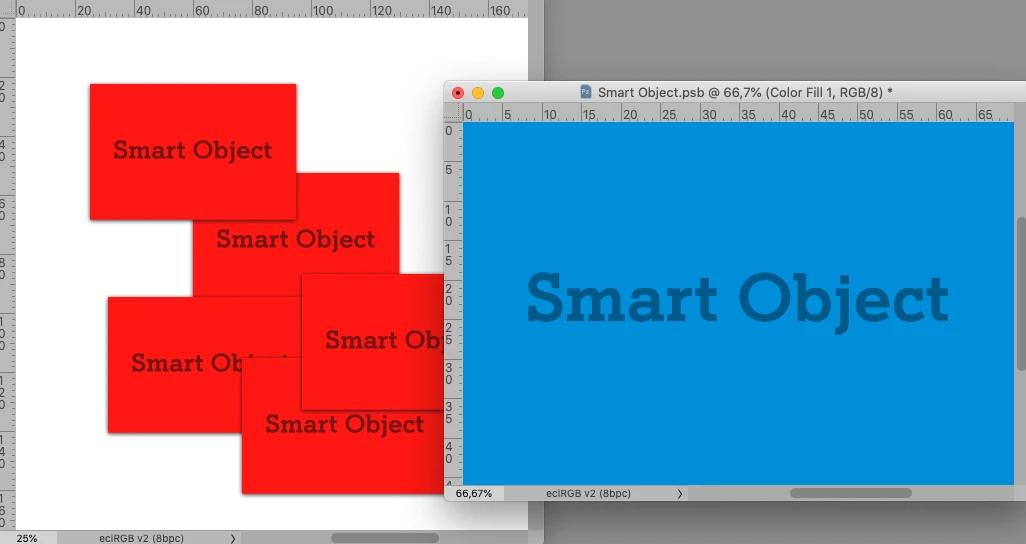Click the Smart Object.psb window title text
1026x544 pixels.
coord(745,92)
